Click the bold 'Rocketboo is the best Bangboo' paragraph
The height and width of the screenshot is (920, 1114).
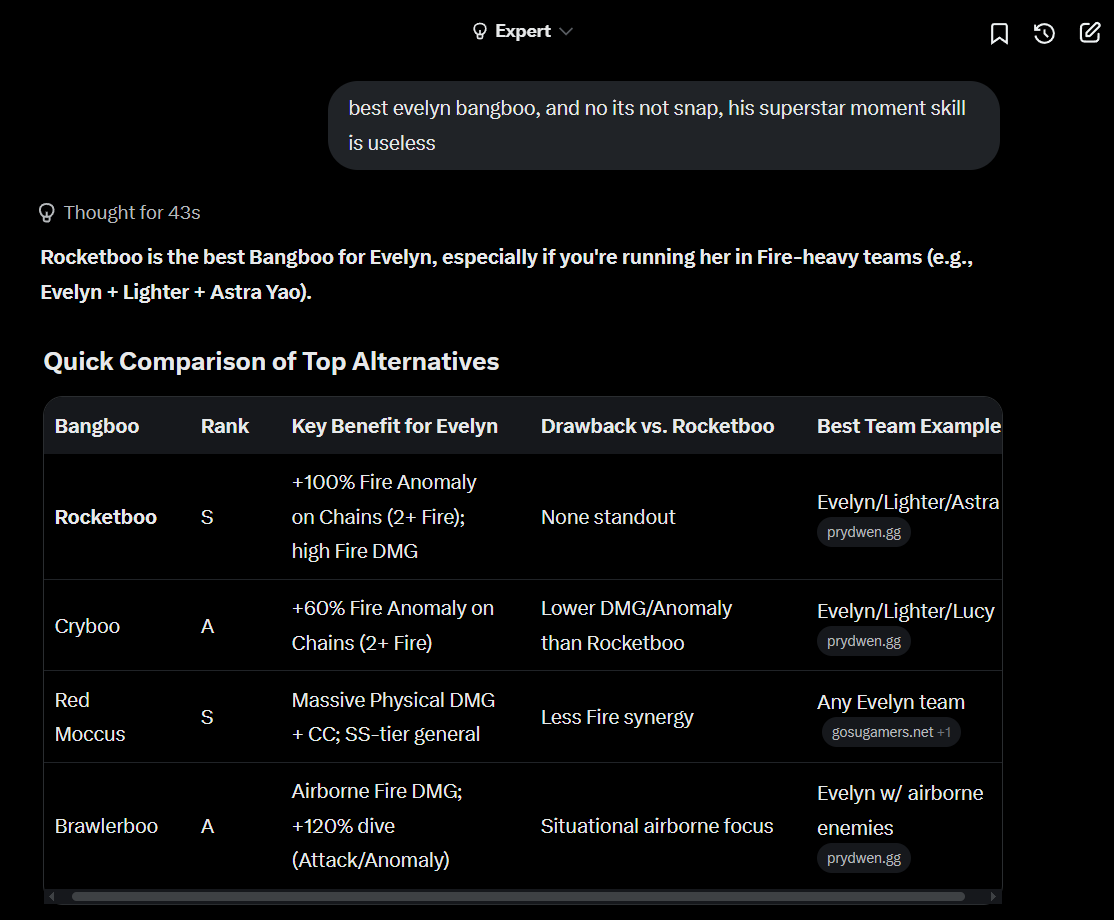(x=507, y=274)
